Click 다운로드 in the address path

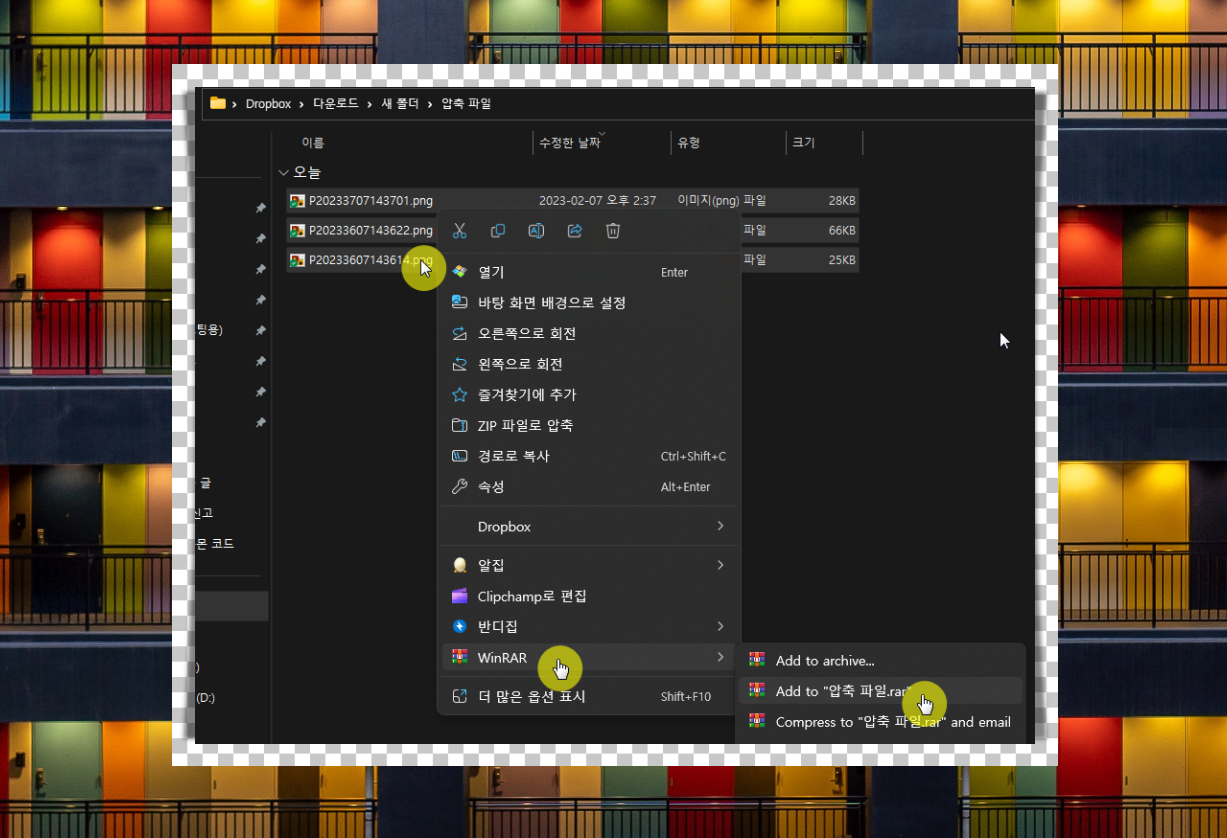click(336, 104)
